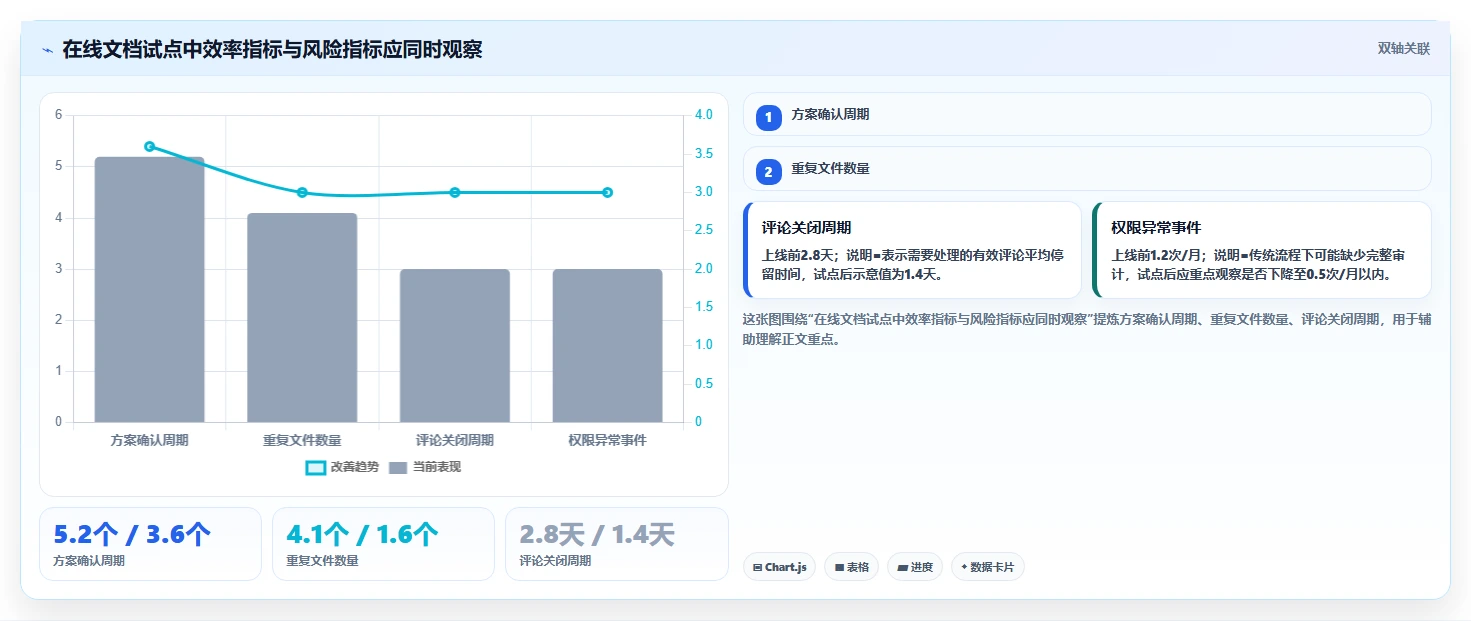Click the left axis value 1

coord(58,371)
